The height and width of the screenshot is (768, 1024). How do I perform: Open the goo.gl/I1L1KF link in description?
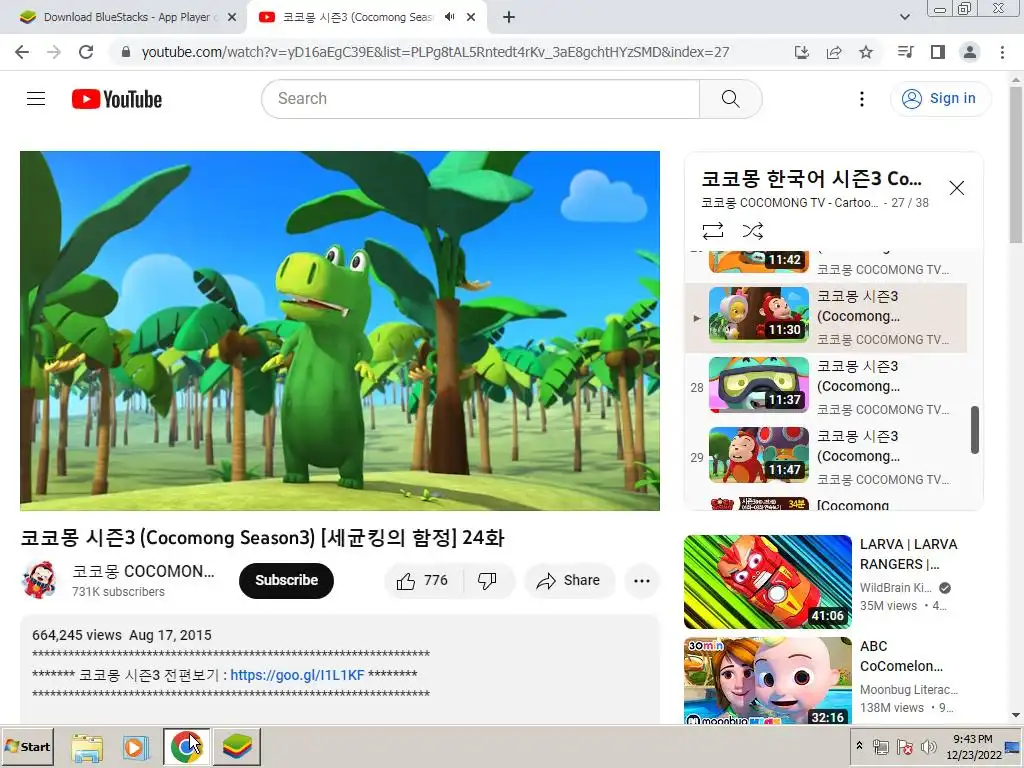pyautogui.click(x=297, y=675)
